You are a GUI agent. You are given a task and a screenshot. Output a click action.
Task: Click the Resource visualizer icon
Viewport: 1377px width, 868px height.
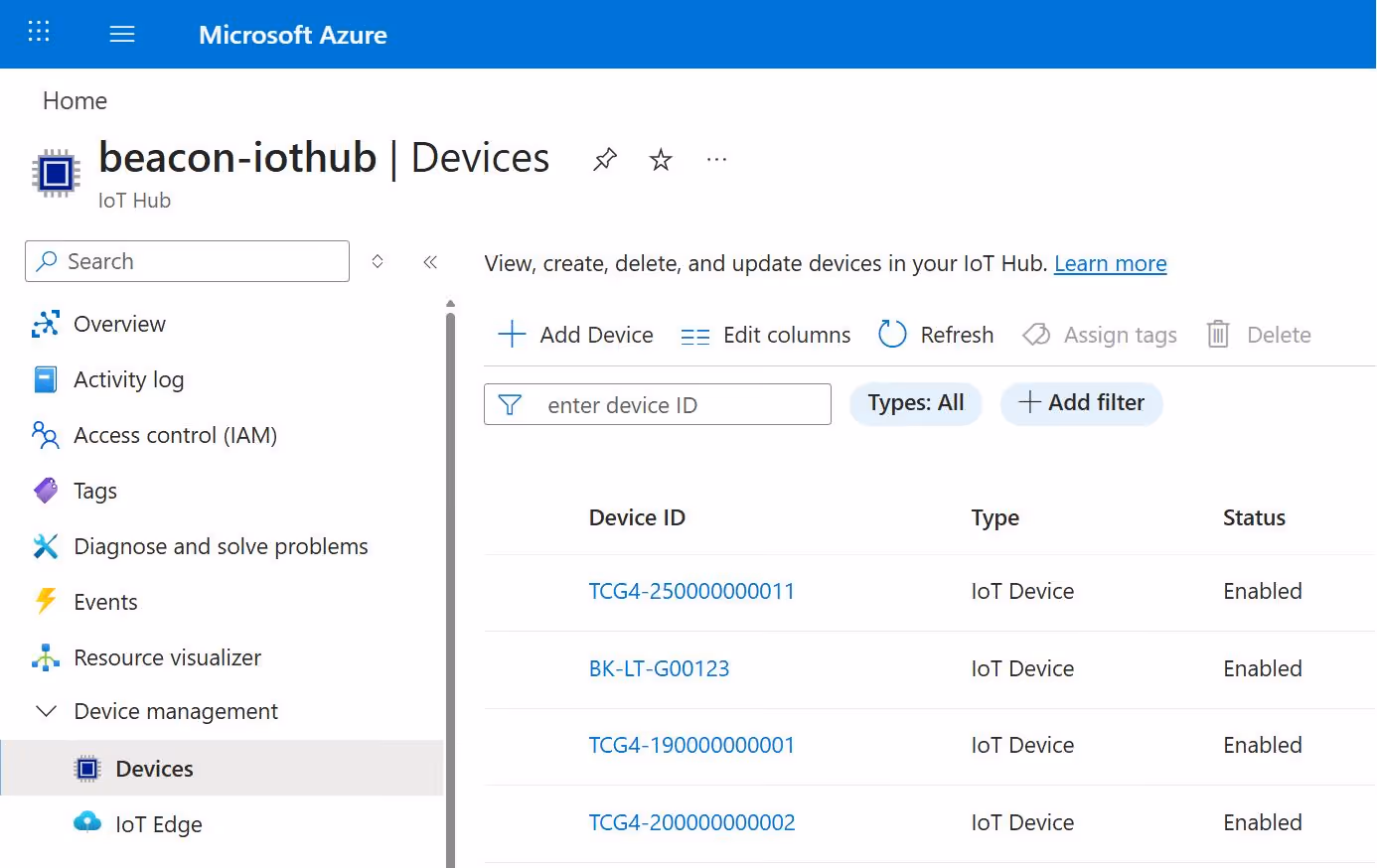[x=46, y=657]
